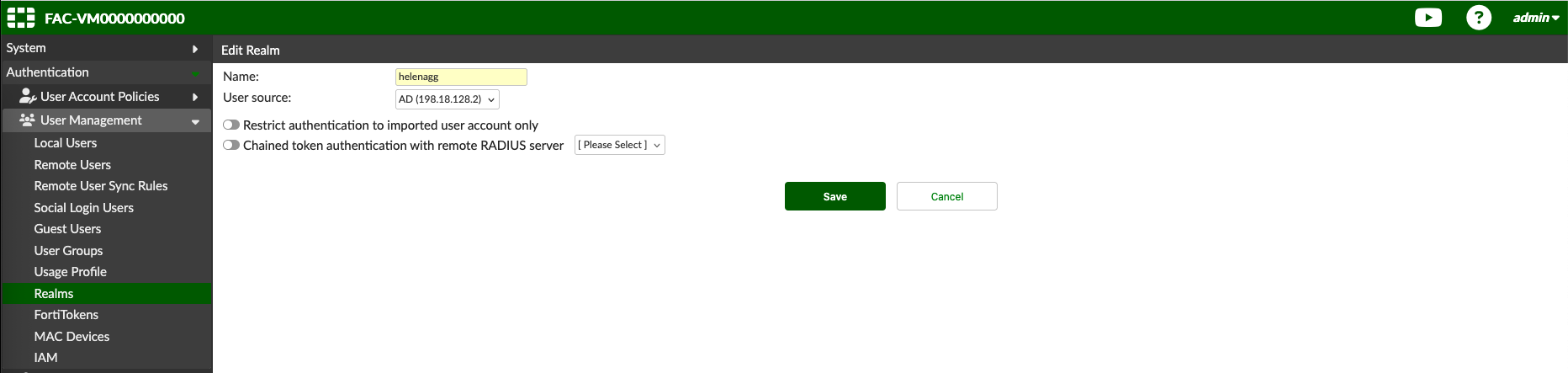Open the User source dropdown
Viewport: 1568px width, 373px height.
[x=447, y=99]
